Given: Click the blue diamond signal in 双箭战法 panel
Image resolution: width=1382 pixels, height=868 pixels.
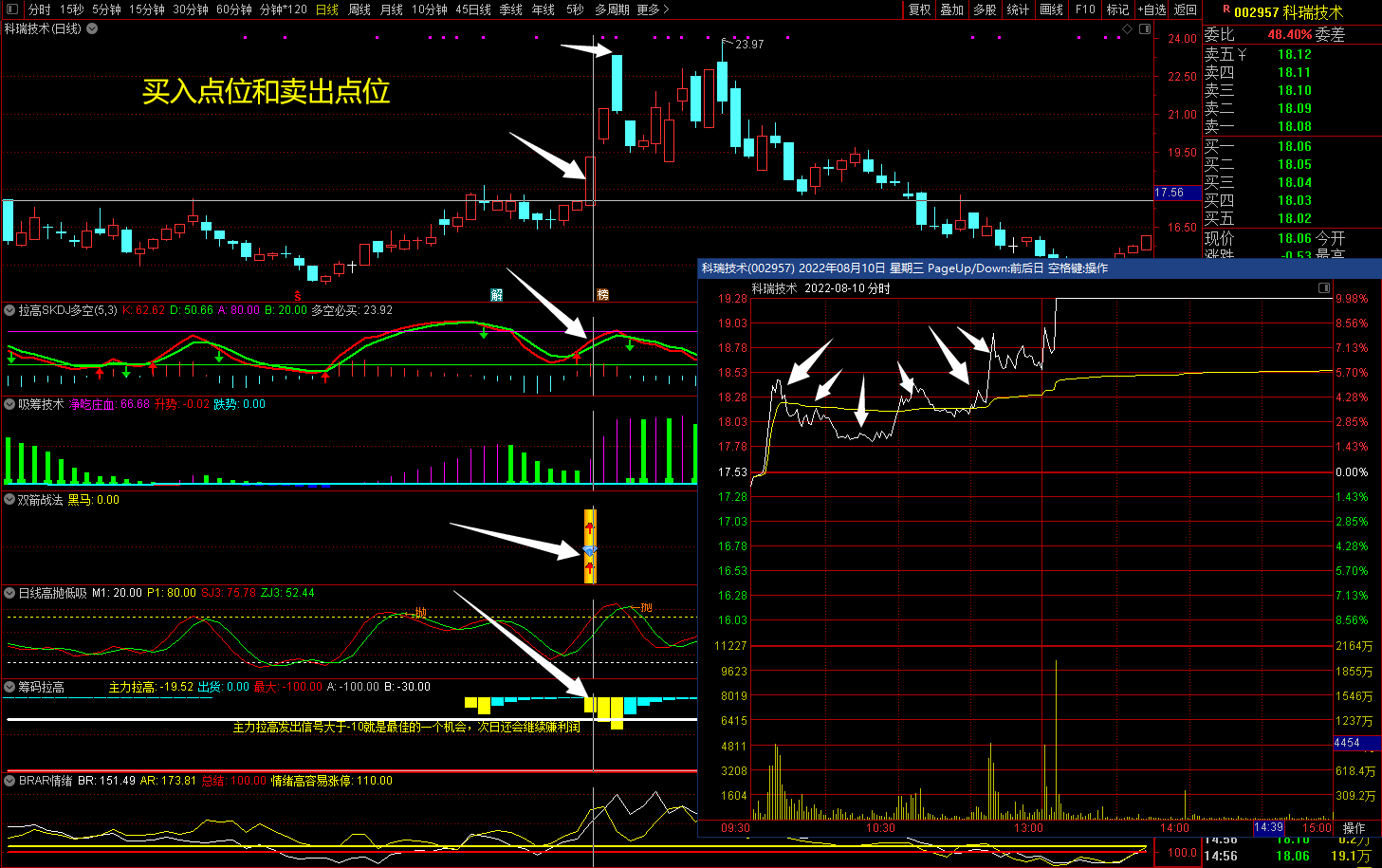Looking at the screenshot, I should click(590, 550).
